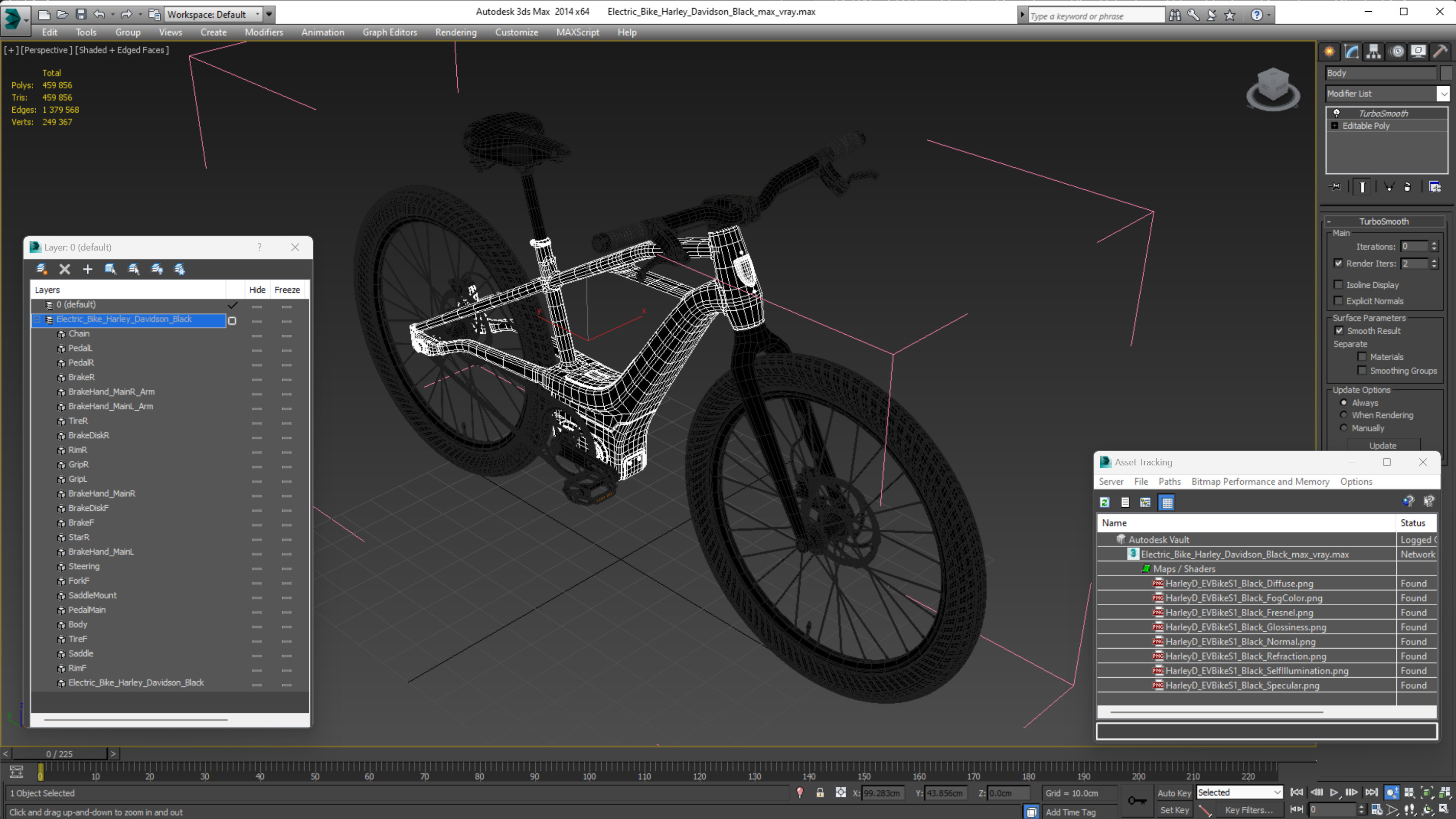Collapse Electric_Bike_Harley_Davidson_Black layer tree
The width and height of the screenshot is (1456, 819).
pos(37,319)
